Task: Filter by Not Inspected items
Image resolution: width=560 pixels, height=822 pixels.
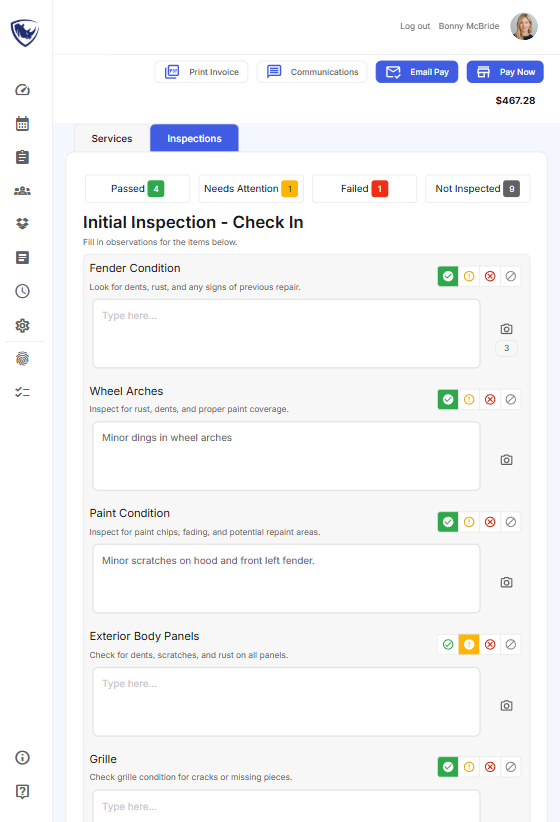Action: click(478, 189)
